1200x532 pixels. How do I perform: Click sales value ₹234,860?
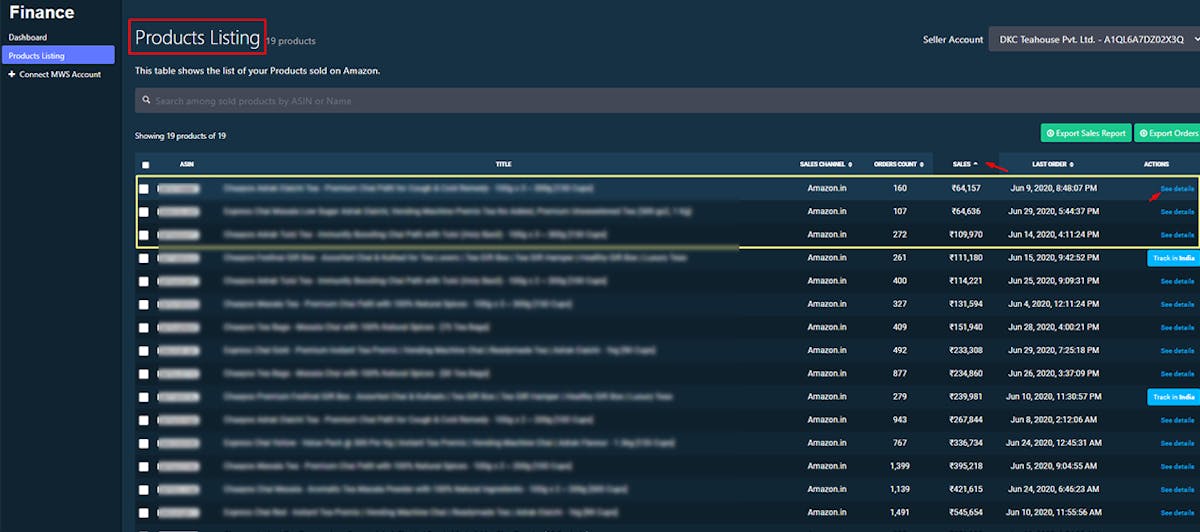coord(966,374)
